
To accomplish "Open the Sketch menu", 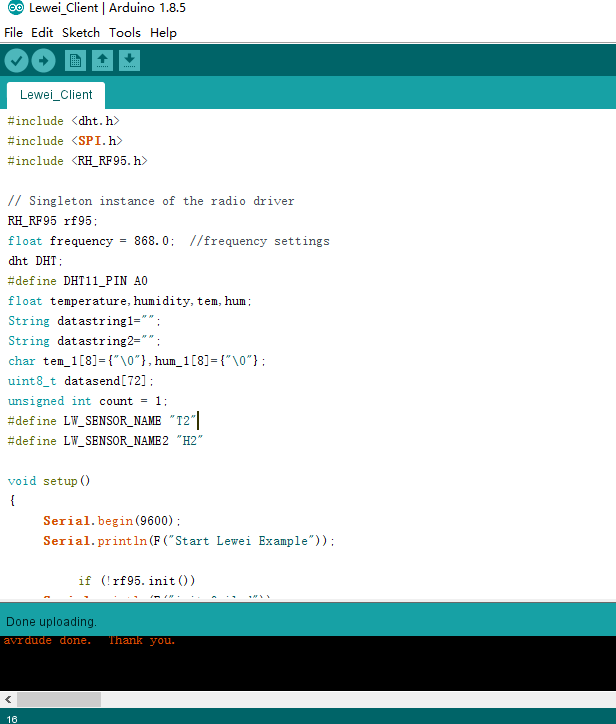I will [81, 33].
